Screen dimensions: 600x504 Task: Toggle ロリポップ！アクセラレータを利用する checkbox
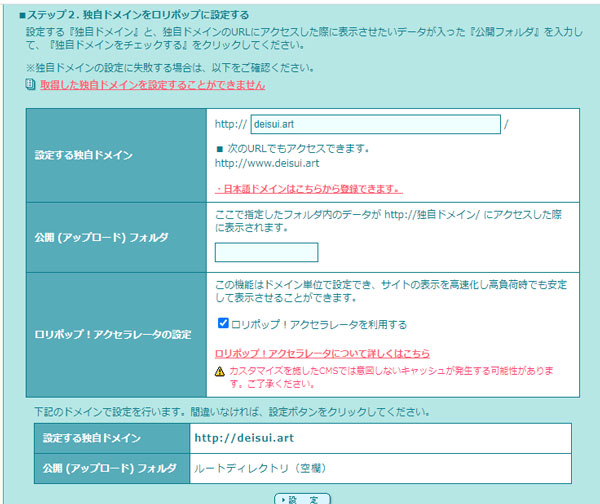pyautogui.click(x=223, y=323)
